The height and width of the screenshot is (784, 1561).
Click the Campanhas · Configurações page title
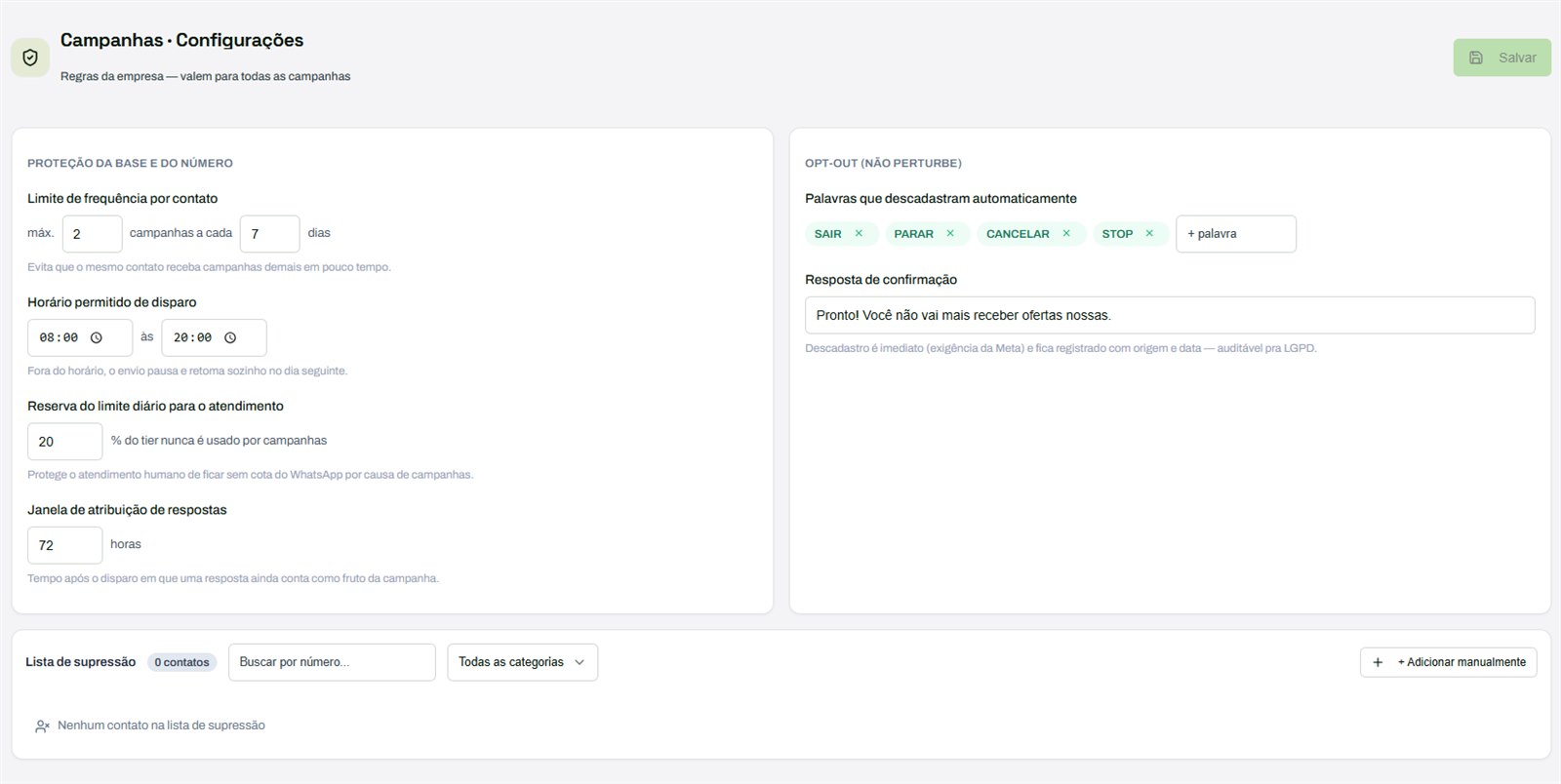(181, 40)
